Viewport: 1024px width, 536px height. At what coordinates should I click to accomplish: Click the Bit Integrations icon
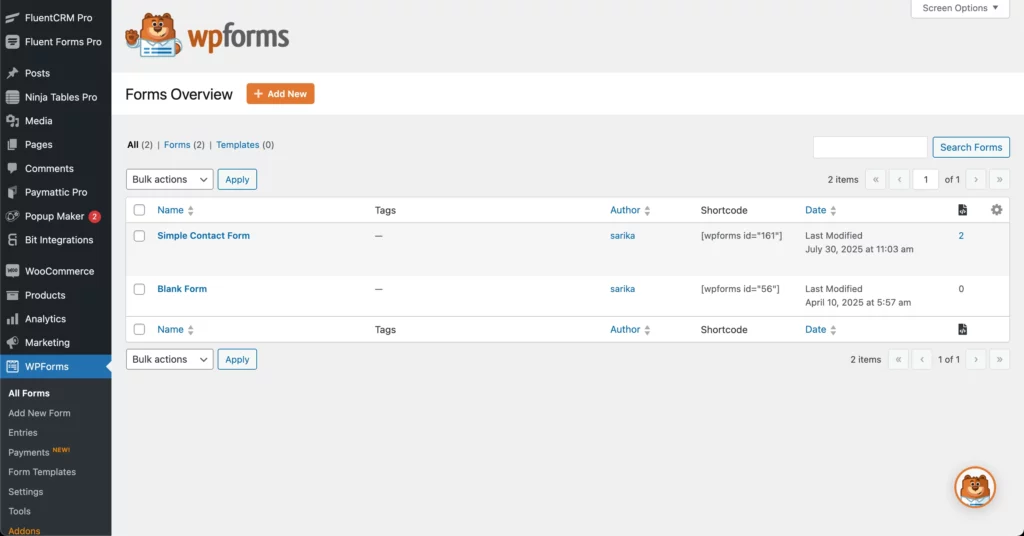(x=12, y=240)
